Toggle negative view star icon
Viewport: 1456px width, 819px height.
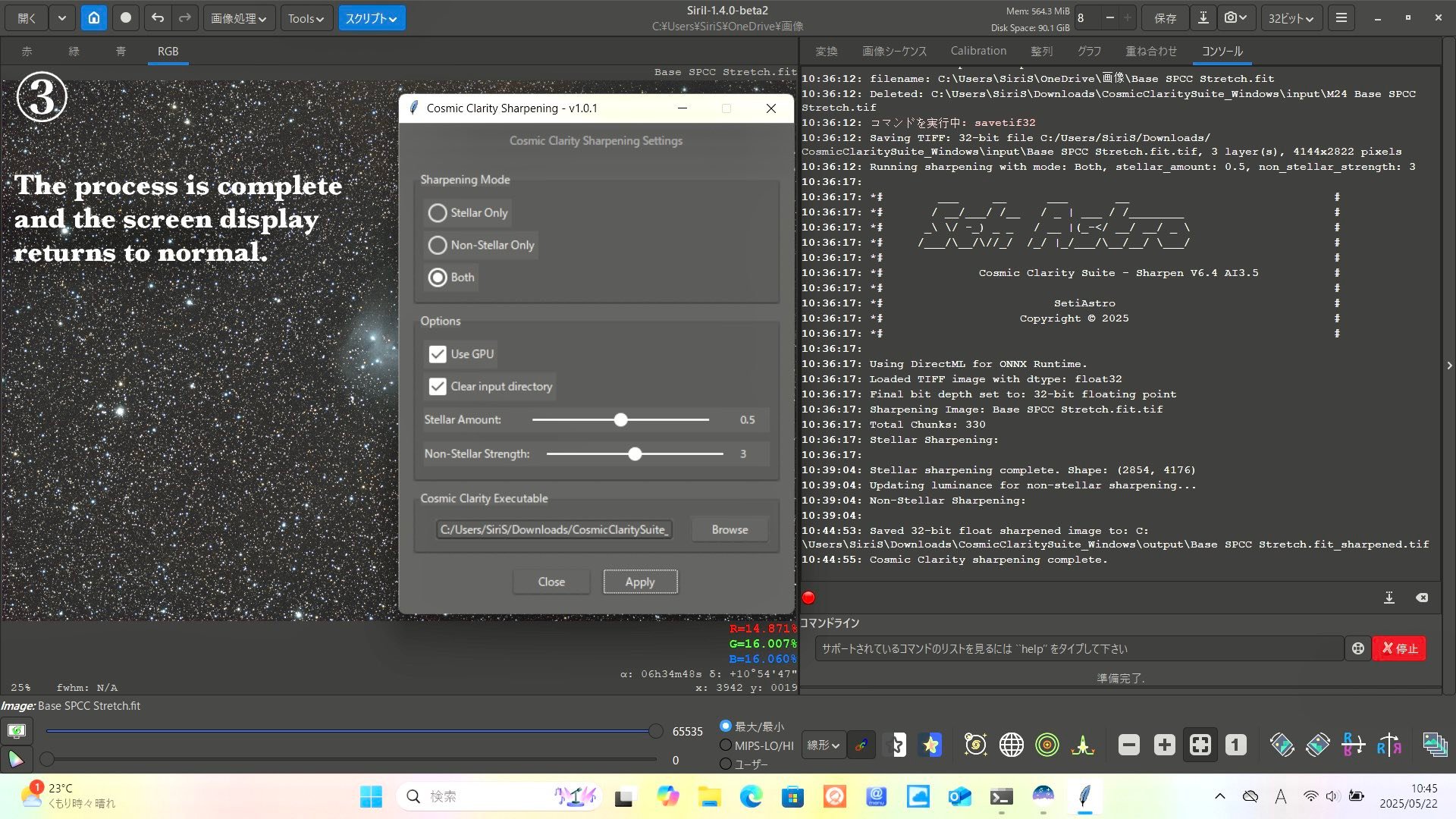(x=896, y=745)
